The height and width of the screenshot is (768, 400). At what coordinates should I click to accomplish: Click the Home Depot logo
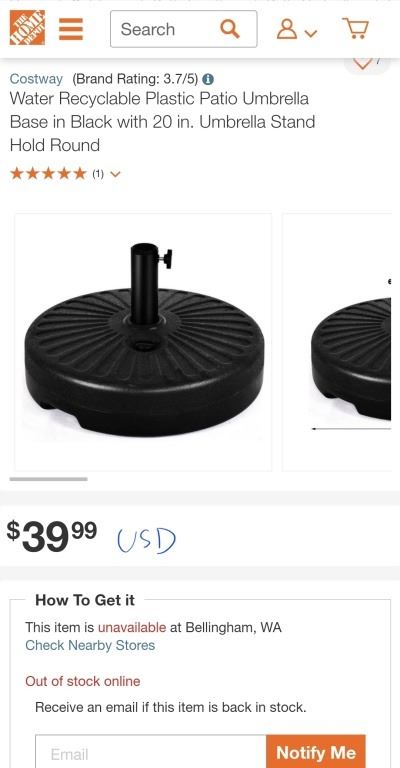click(x=27, y=28)
